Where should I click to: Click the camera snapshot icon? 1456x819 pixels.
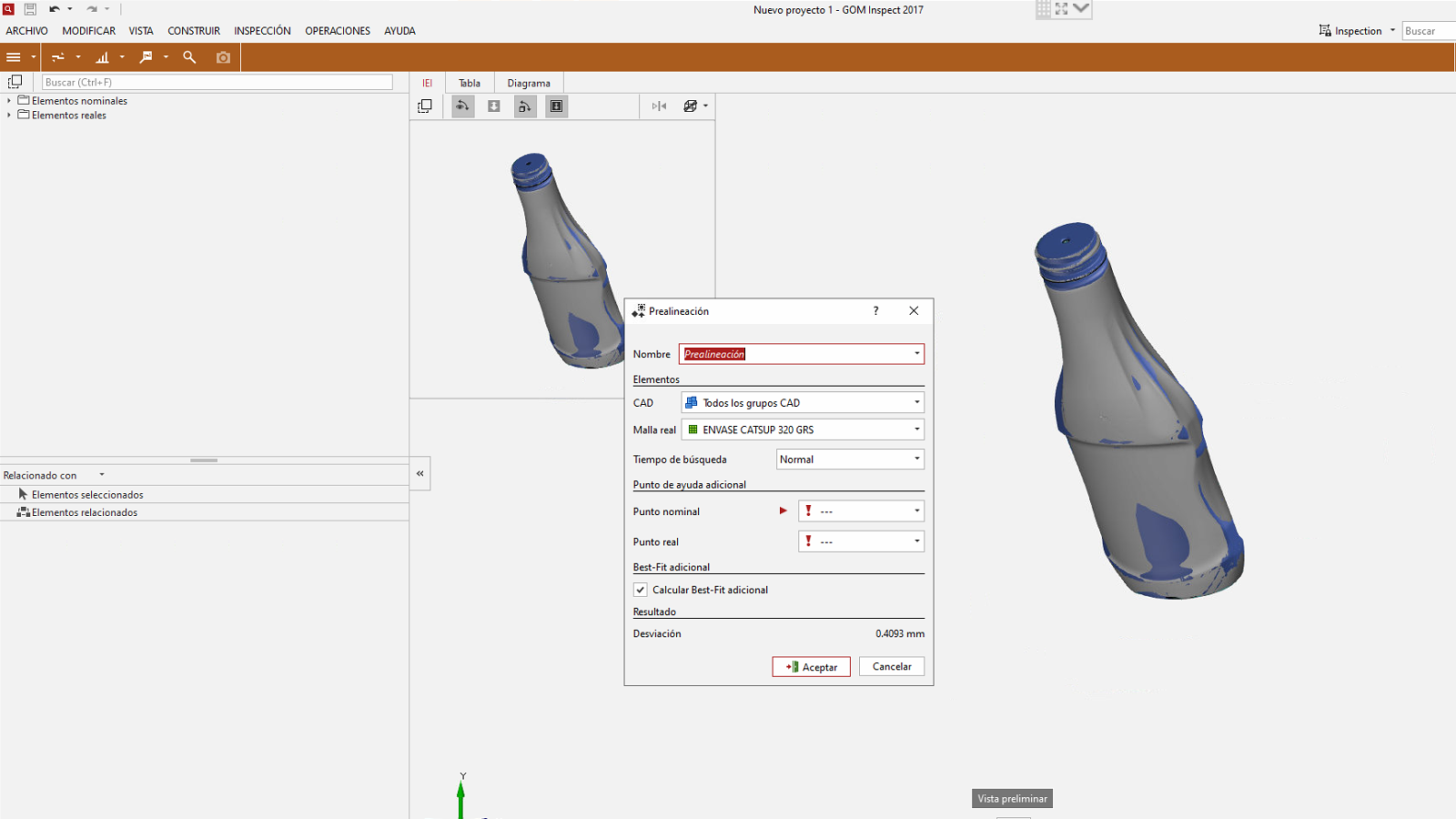[223, 57]
